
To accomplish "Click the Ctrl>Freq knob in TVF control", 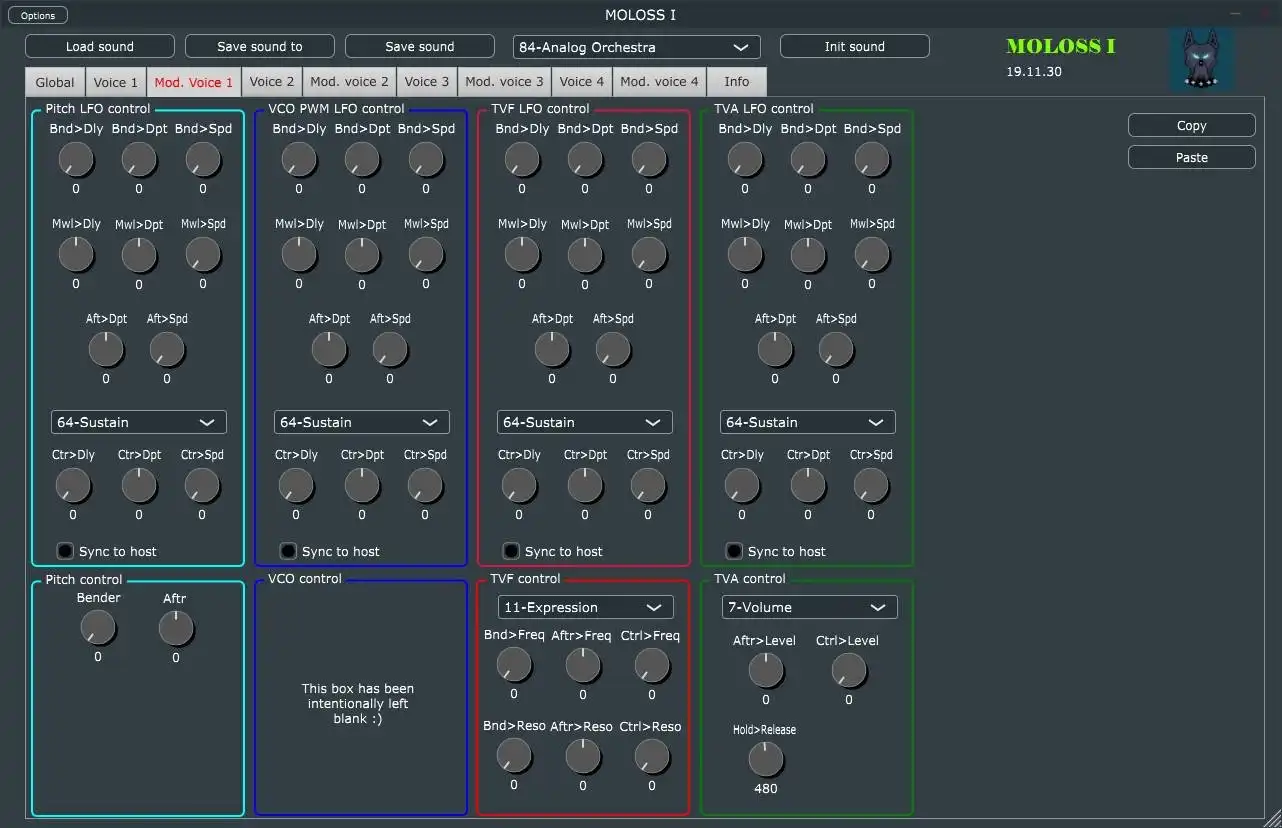I will pyautogui.click(x=652, y=665).
